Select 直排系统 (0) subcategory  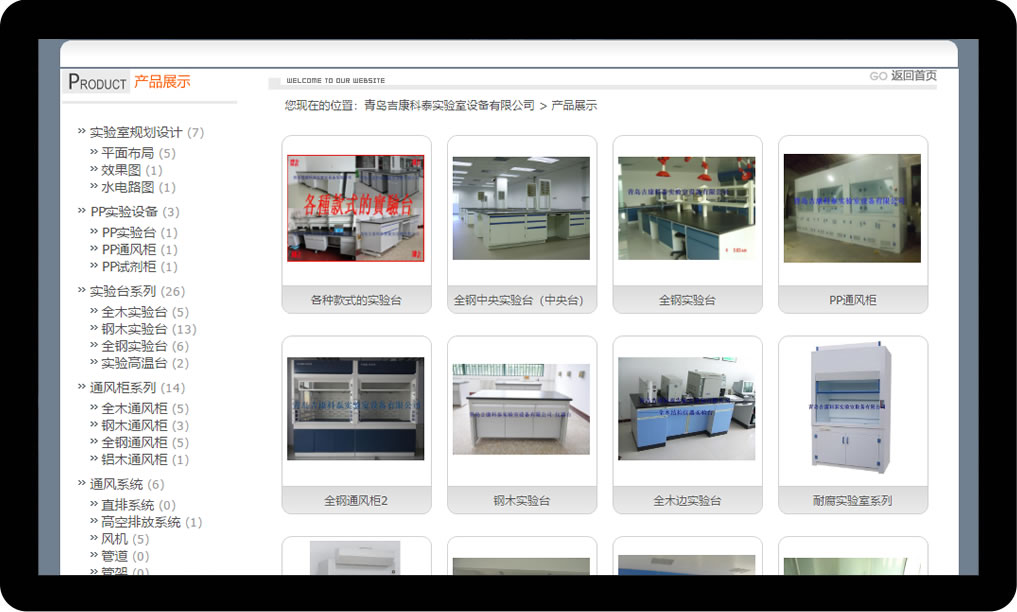pyautogui.click(x=138, y=505)
